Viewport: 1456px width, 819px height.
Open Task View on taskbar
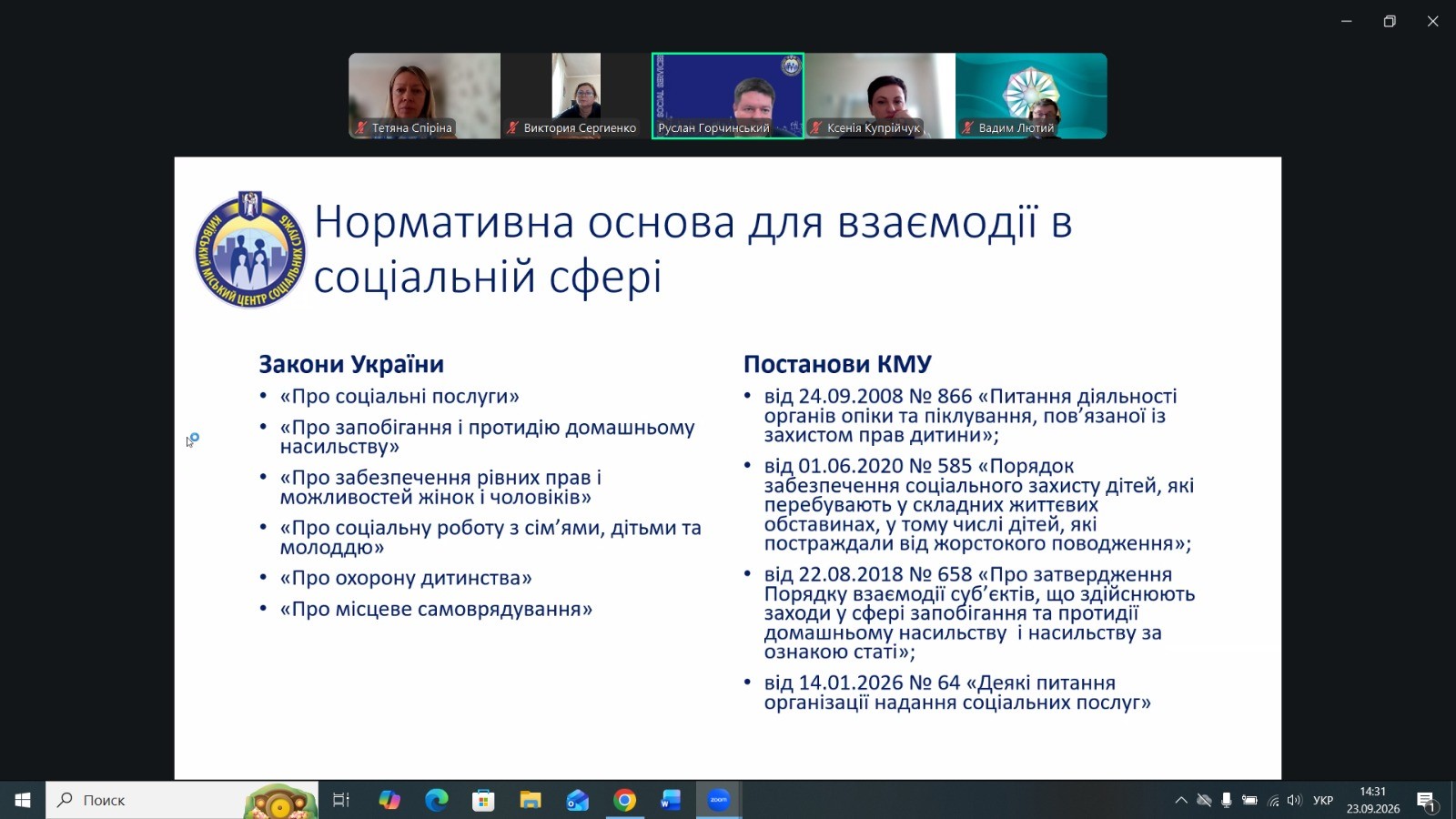(x=341, y=800)
